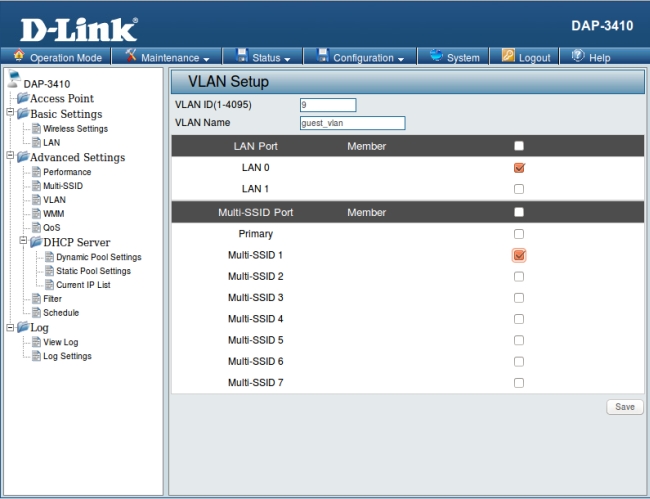Click the VLAN Name text field
Viewport: 650px width, 499px height.
tap(352, 124)
